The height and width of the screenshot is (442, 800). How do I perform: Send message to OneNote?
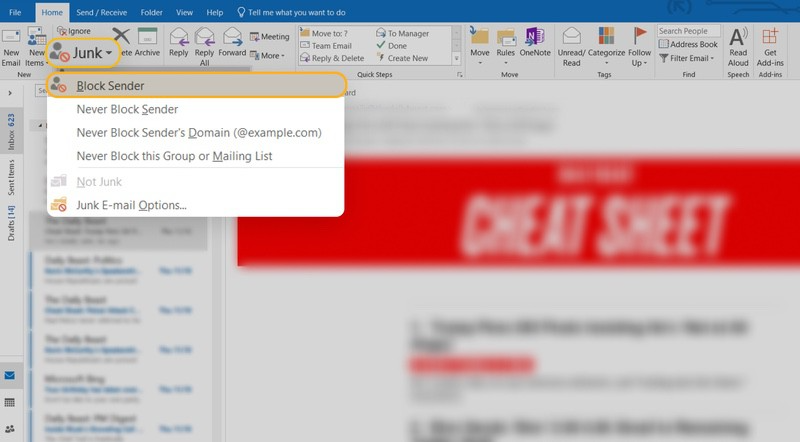(x=535, y=42)
